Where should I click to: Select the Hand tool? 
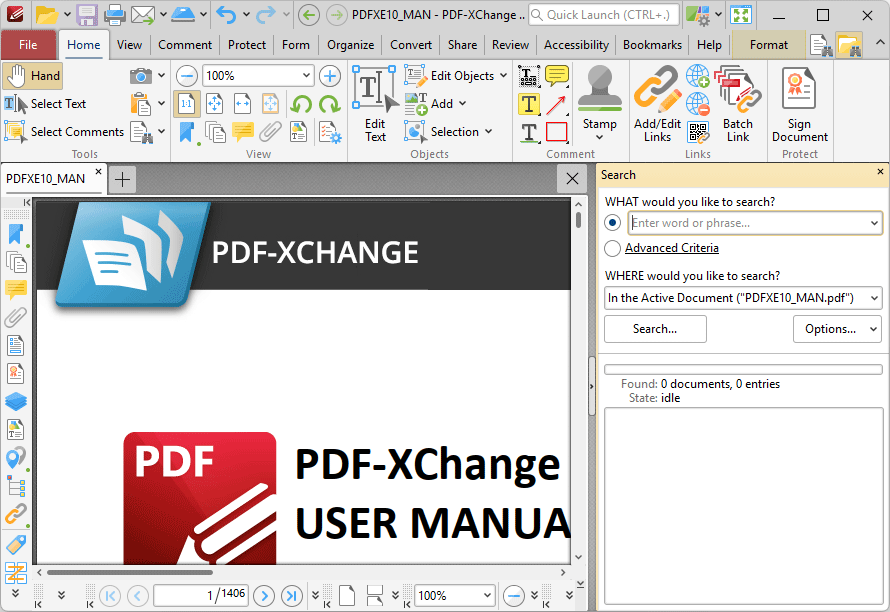32,76
